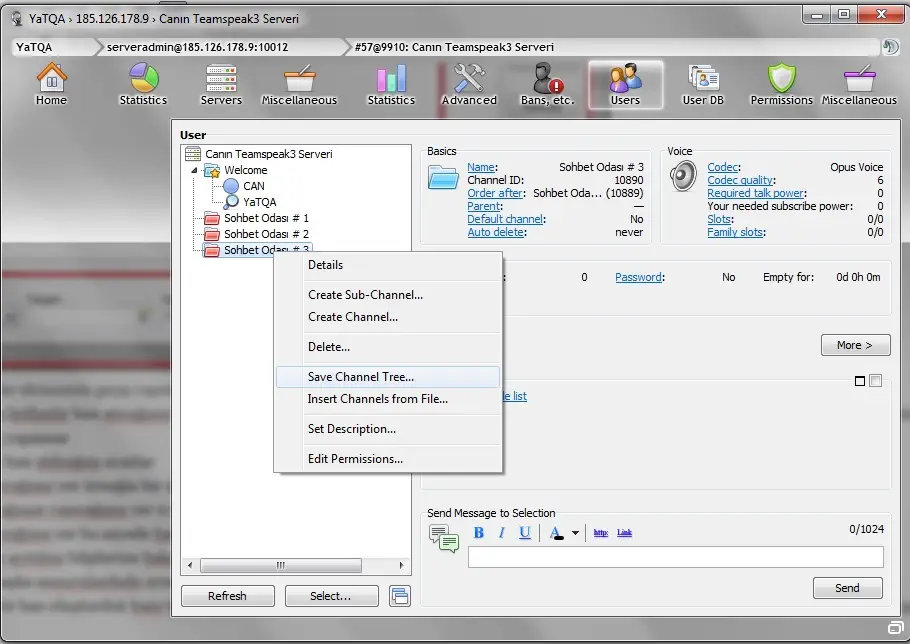Click the Slots link

(x=719, y=219)
